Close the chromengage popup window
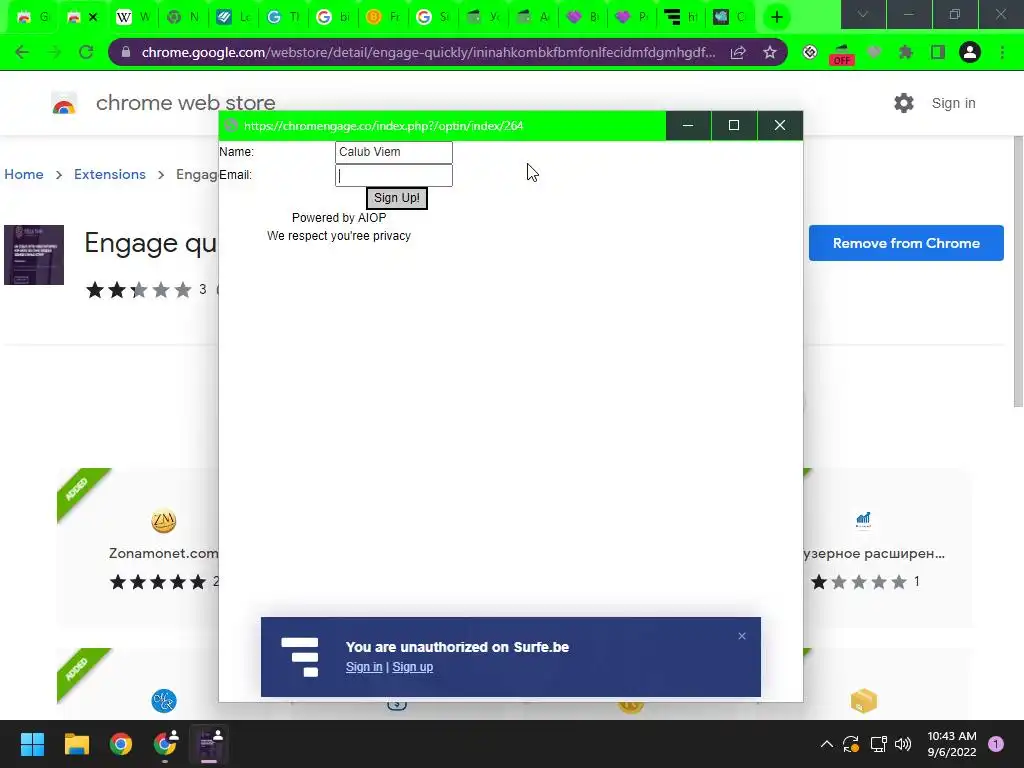Image resolution: width=1024 pixels, height=768 pixels. coord(780,125)
